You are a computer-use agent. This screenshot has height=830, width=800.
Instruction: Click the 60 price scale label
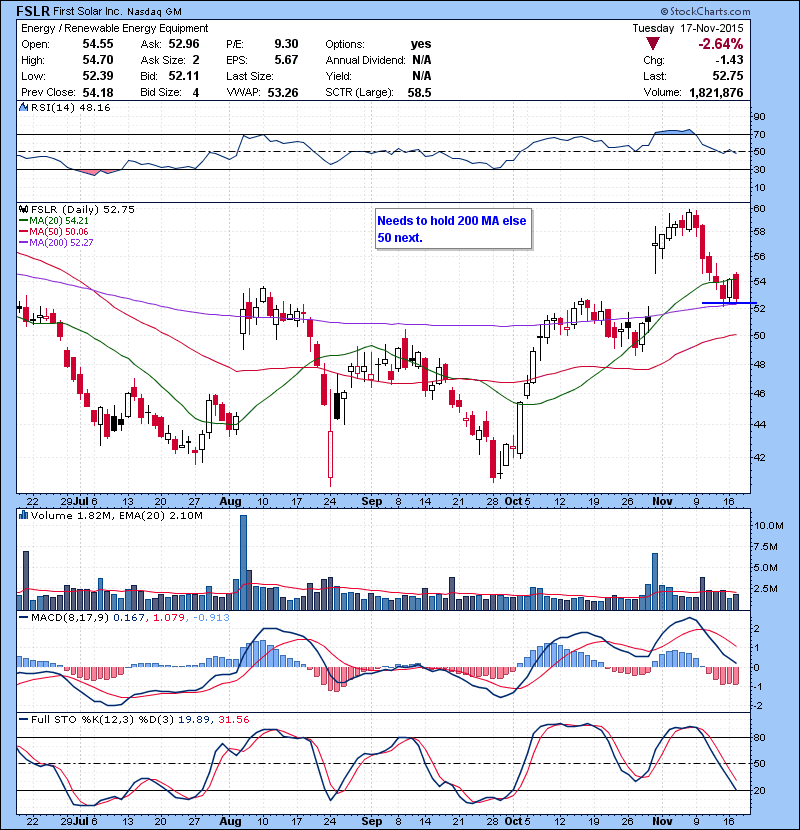tap(759, 208)
